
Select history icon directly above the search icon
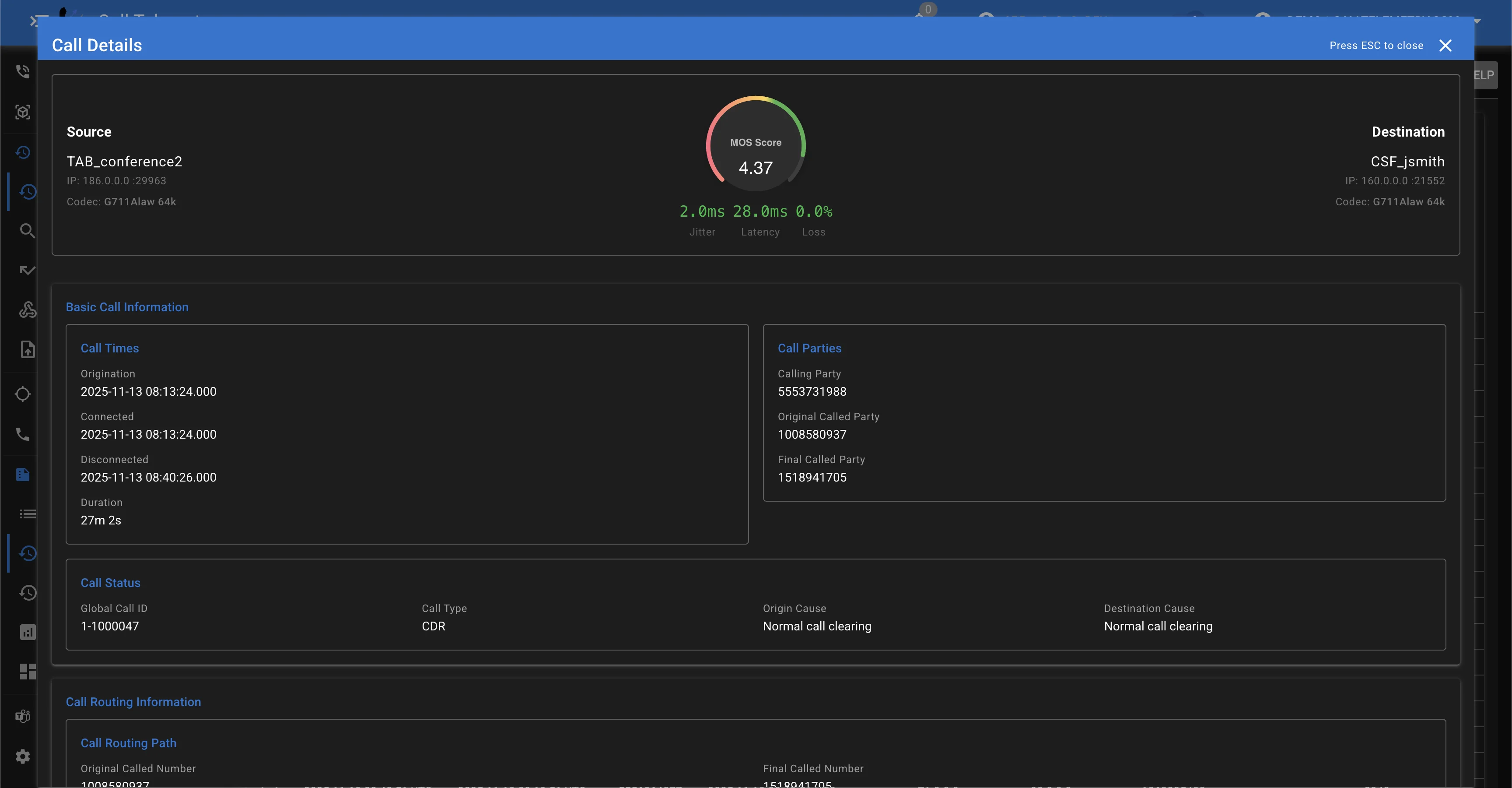[x=28, y=191]
